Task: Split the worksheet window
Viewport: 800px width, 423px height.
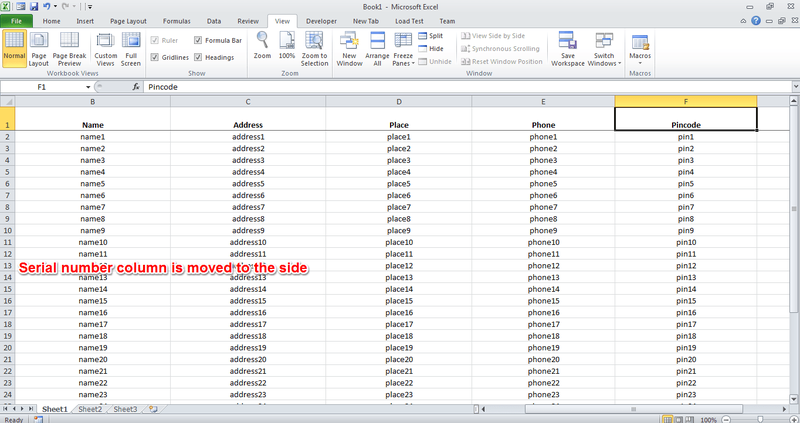Action: tap(431, 36)
